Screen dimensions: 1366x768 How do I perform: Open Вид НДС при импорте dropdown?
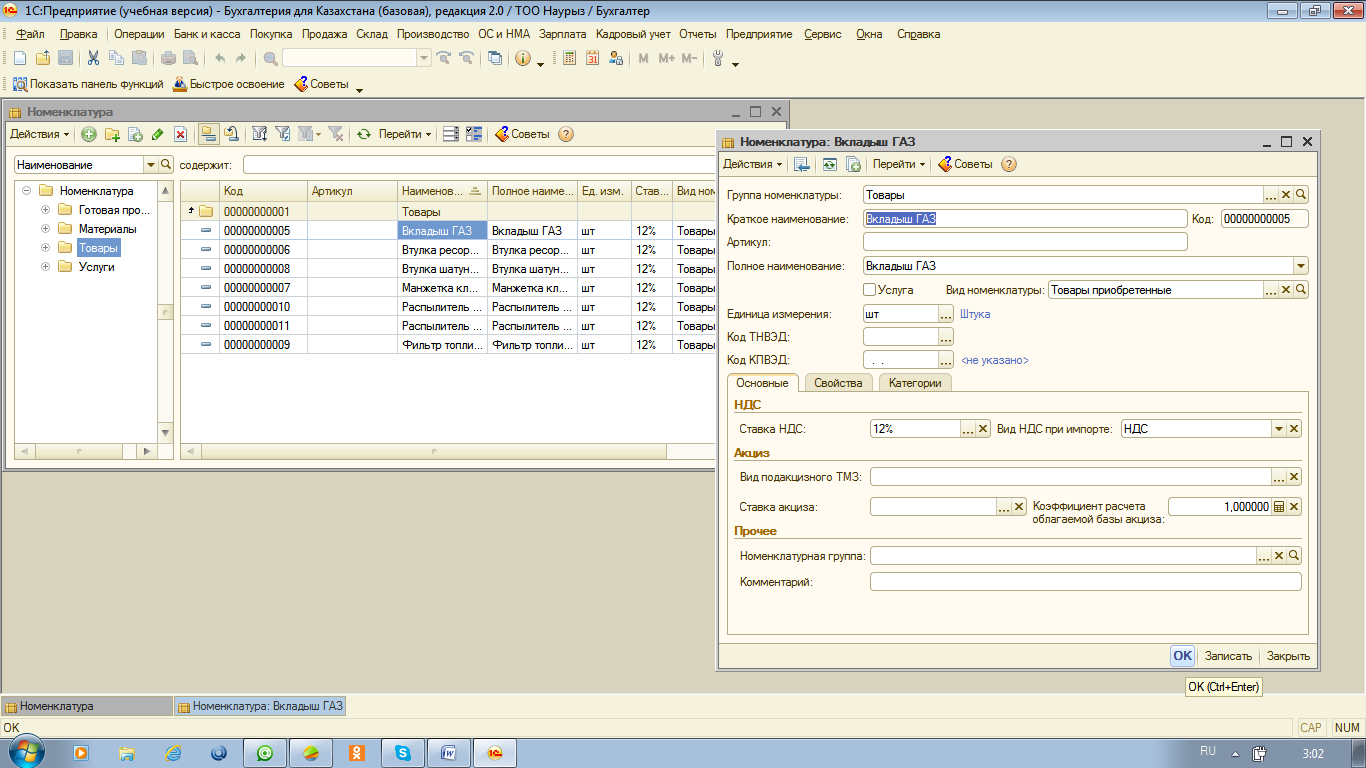pos(1278,429)
